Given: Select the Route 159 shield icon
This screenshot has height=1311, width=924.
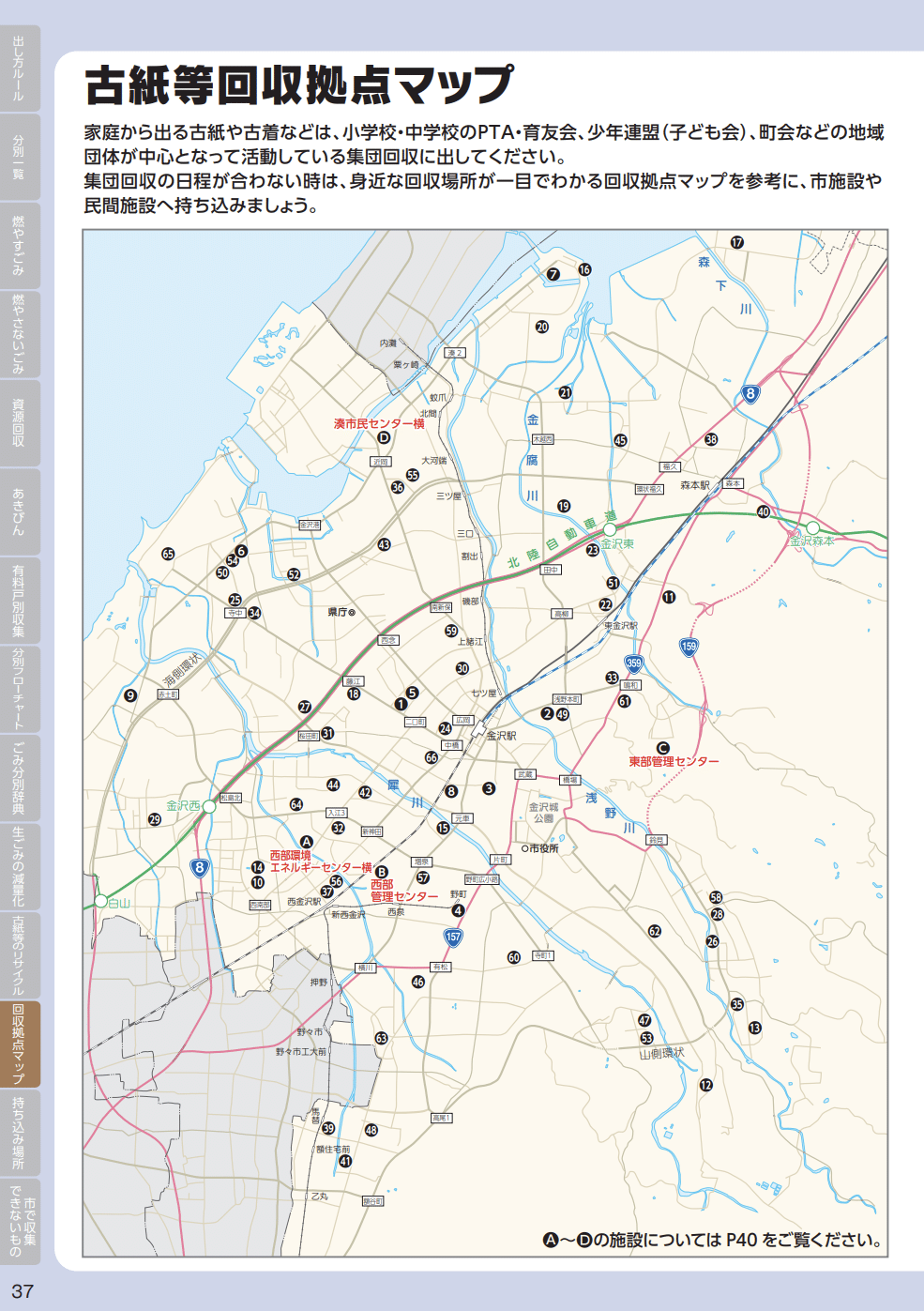Looking at the screenshot, I should (689, 647).
